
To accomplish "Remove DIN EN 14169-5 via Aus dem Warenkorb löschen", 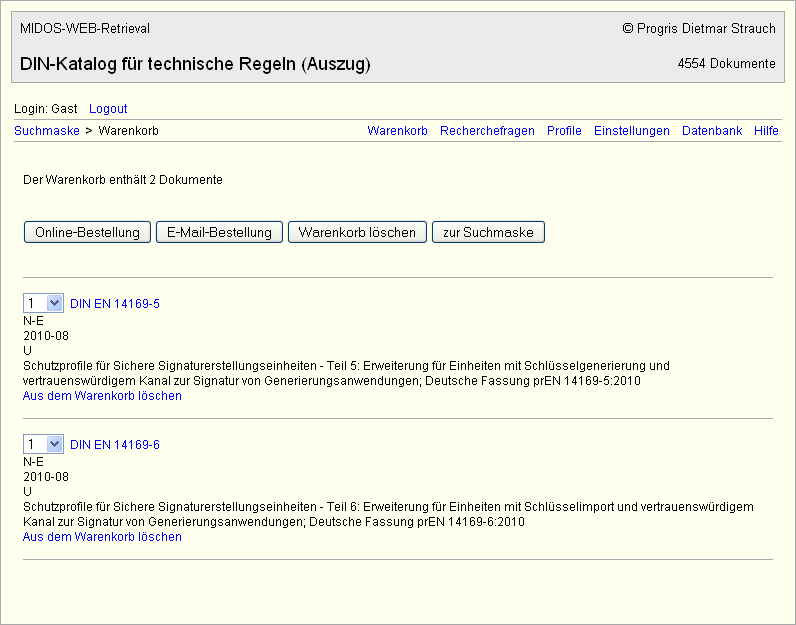I will click(x=102, y=396).
